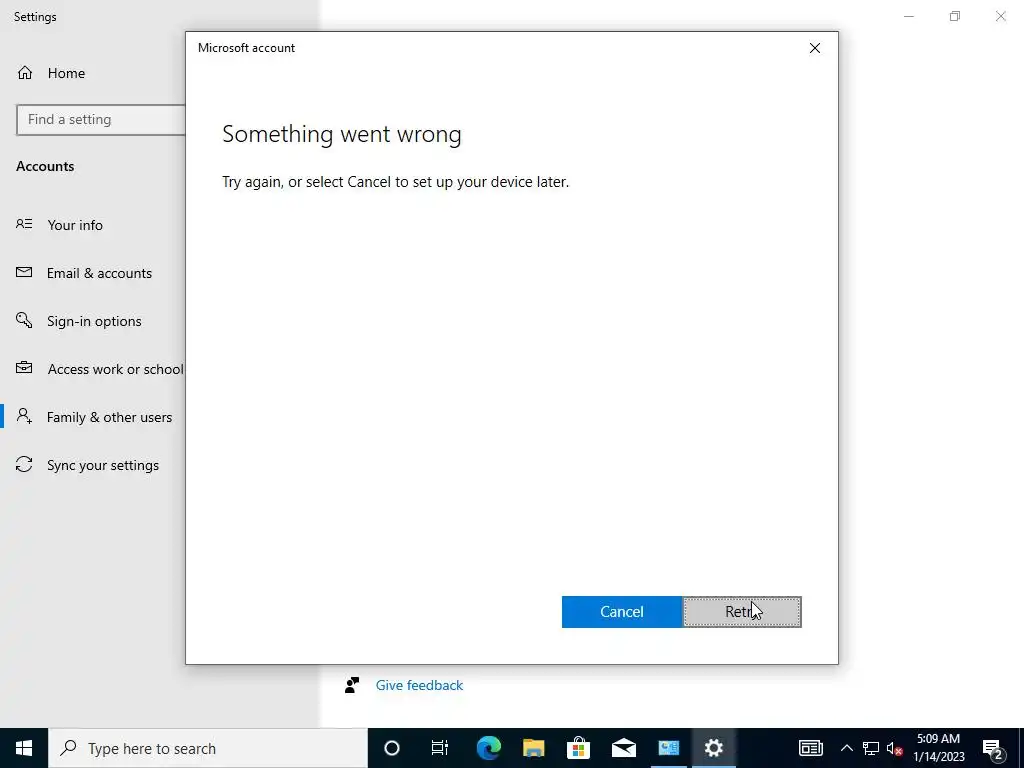Open the Give feedback link
The width and height of the screenshot is (1024, 768).
coord(419,685)
